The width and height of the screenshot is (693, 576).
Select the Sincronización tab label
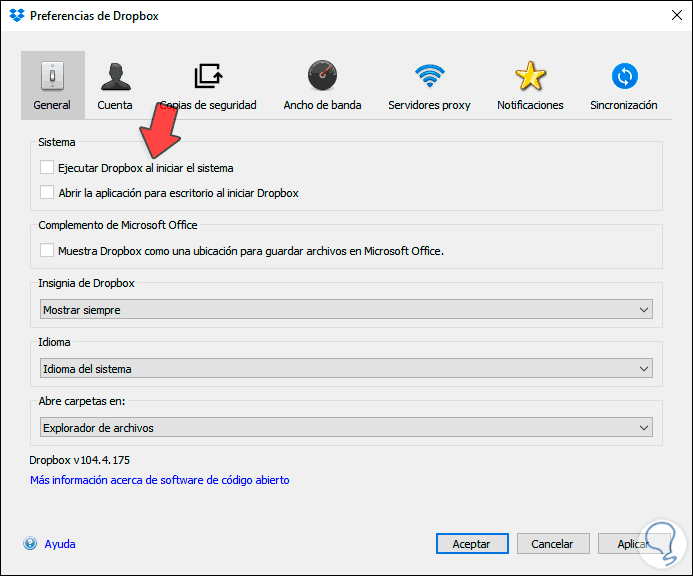pos(624,105)
